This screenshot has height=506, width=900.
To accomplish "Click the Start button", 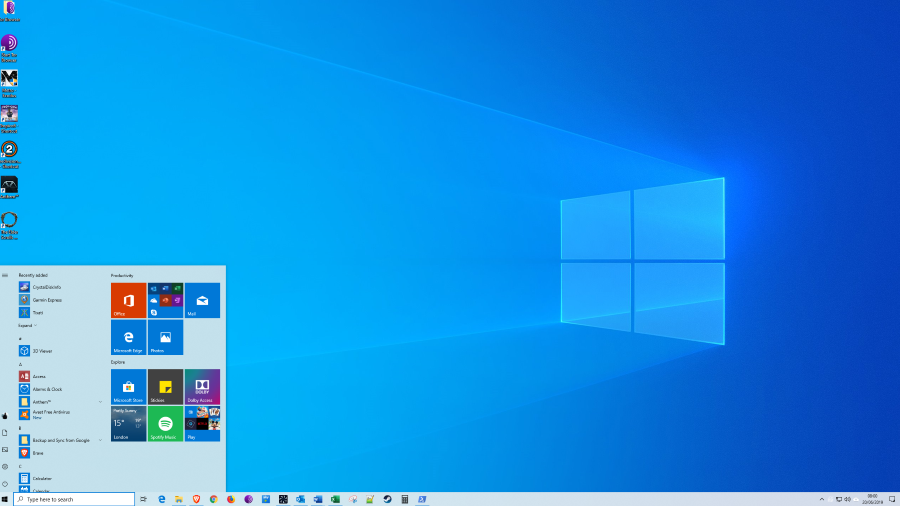I will click(x=5, y=499).
